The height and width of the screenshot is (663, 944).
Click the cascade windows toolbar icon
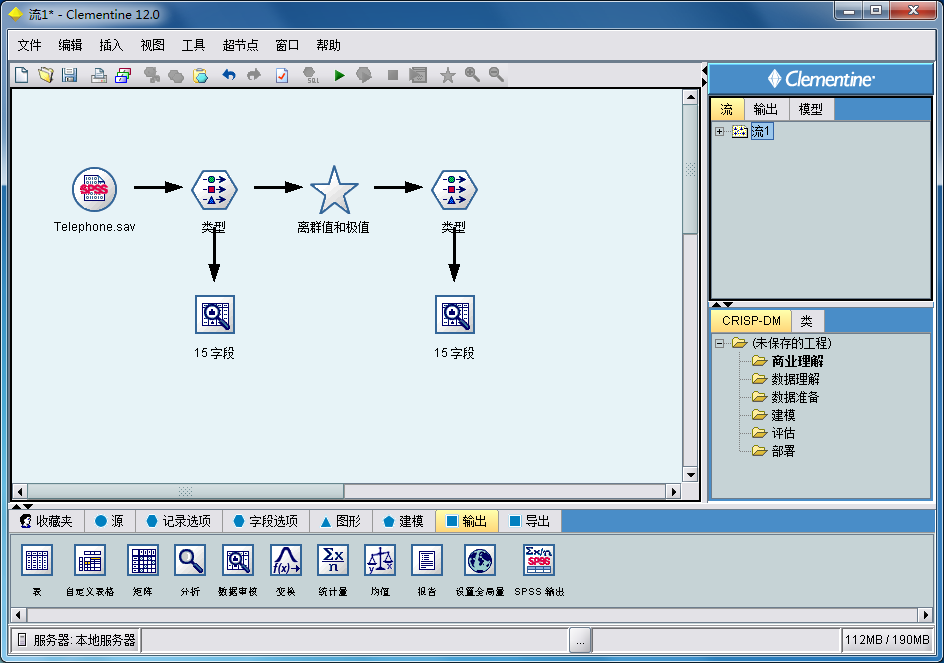coord(123,75)
